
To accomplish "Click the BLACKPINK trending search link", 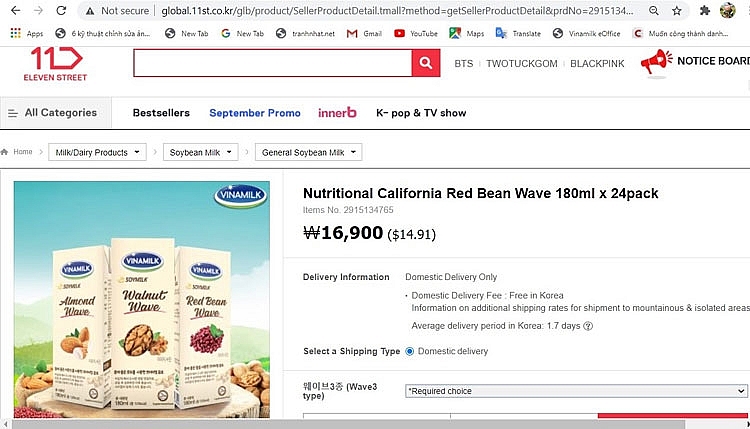I will tap(599, 63).
